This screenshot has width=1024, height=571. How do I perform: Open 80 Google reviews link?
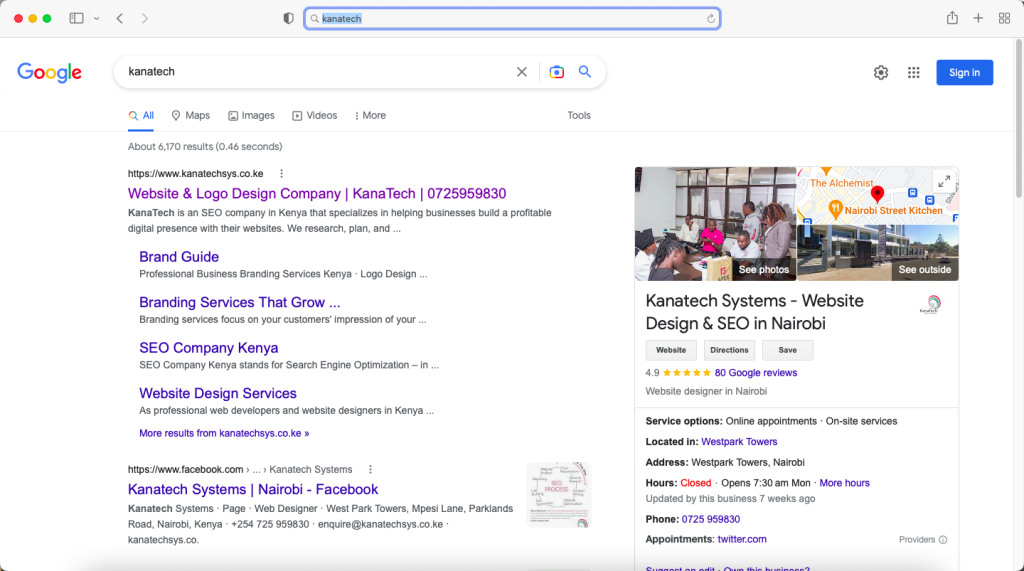(x=756, y=373)
